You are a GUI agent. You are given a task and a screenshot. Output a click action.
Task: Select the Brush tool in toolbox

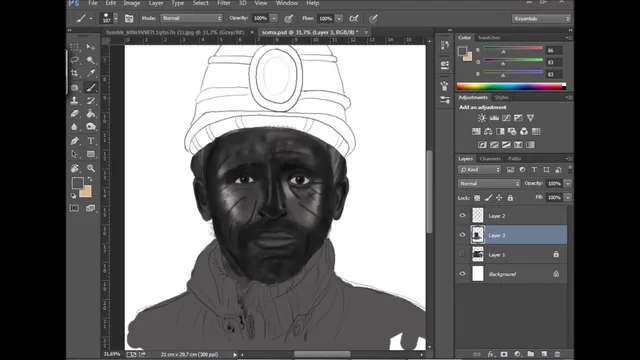point(91,87)
